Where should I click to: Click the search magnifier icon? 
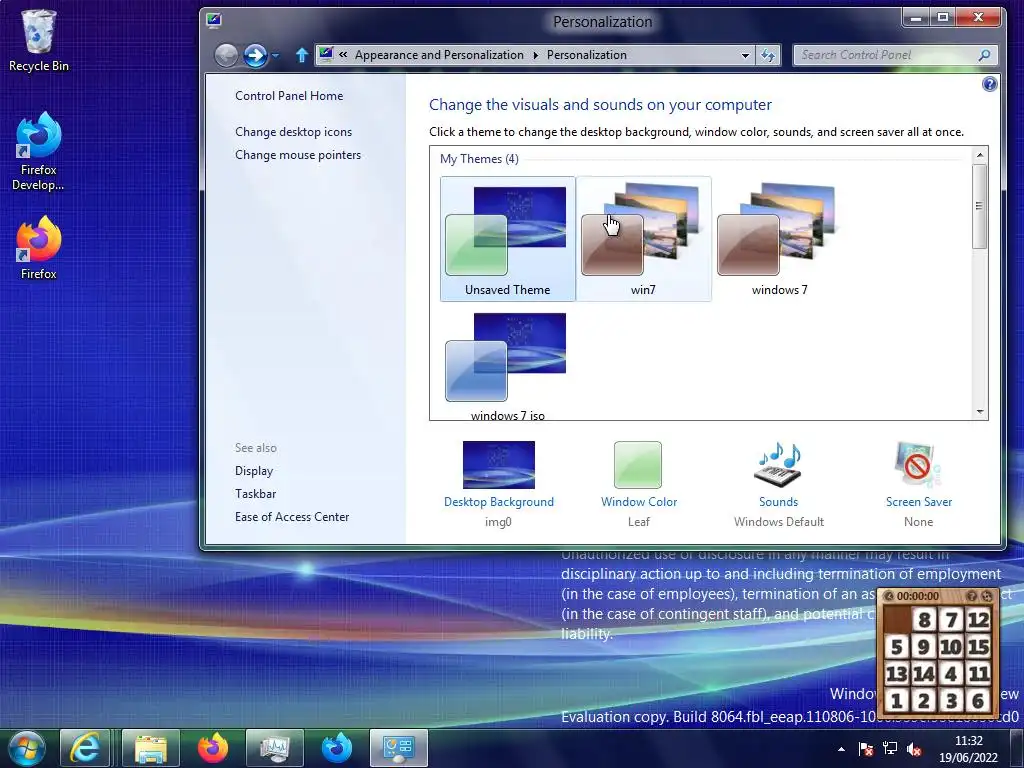point(984,56)
